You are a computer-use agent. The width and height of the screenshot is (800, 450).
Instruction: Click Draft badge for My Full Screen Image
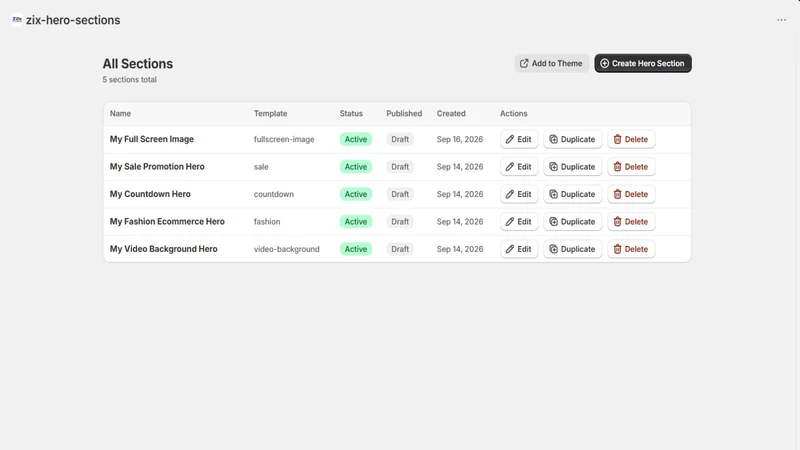click(x=400, y=139)
